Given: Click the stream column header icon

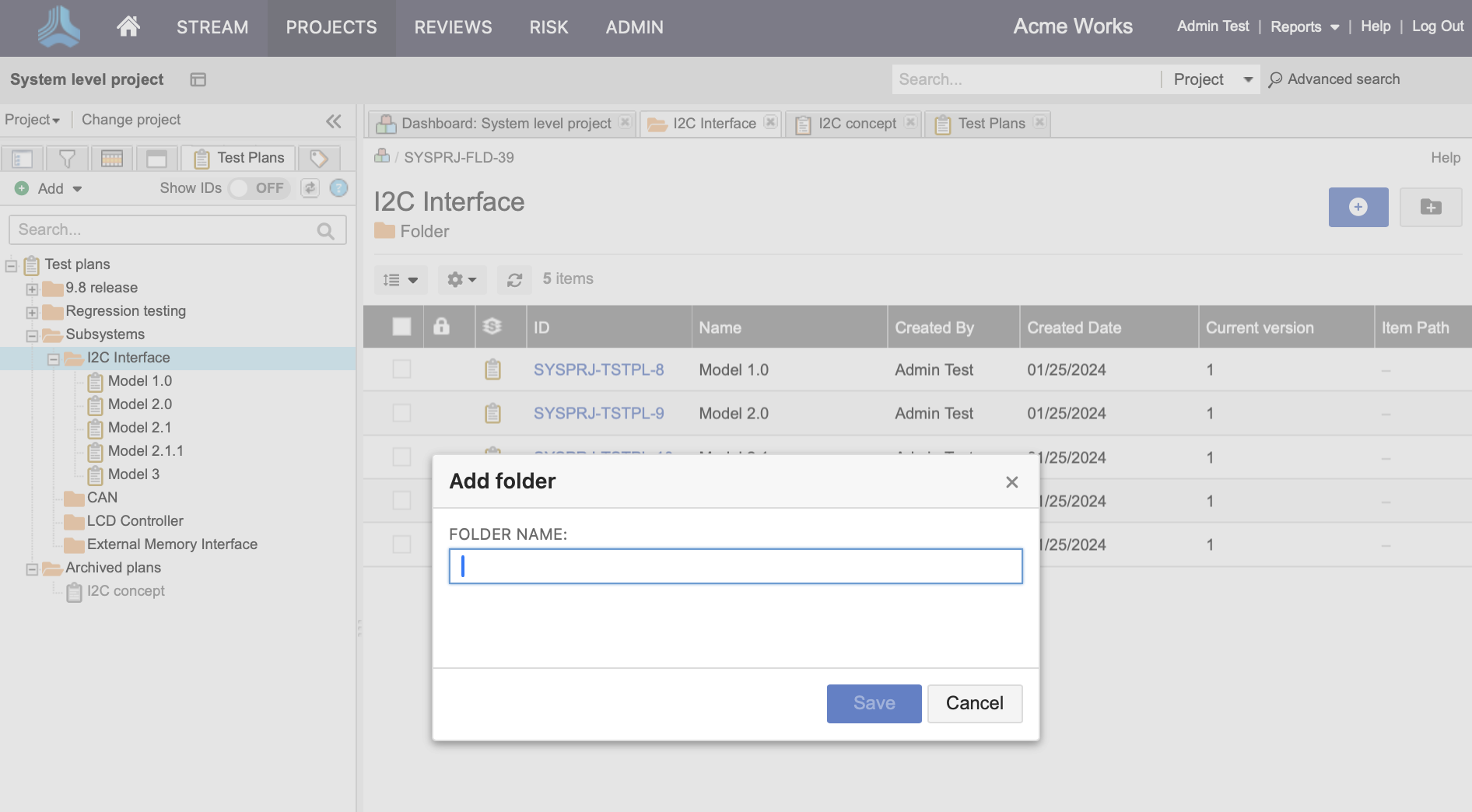Looking at the screenshot, I should point(492,327).
